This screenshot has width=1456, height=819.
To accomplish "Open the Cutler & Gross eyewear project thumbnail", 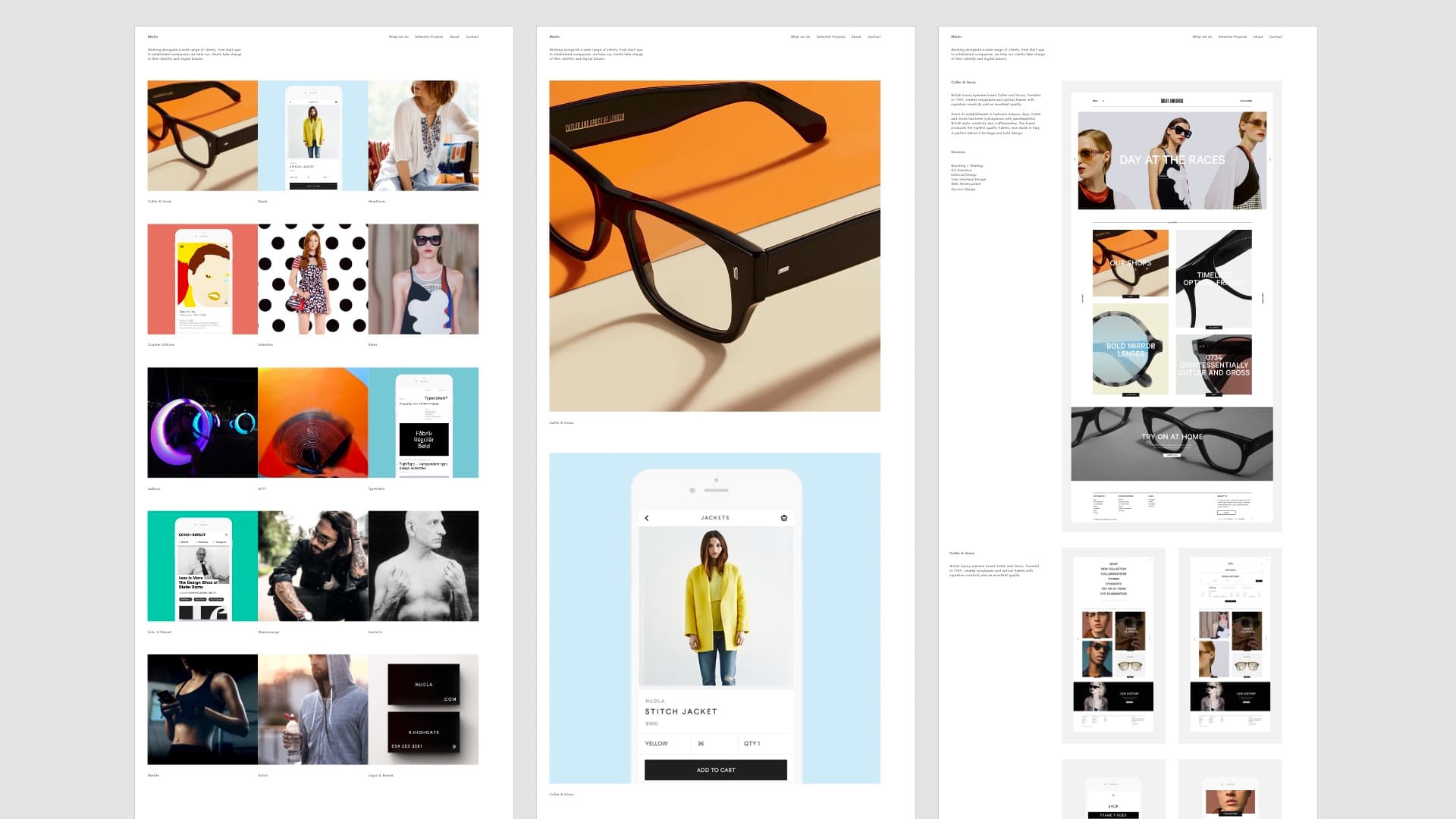I will pyautogui.click(x=202, y=135).
